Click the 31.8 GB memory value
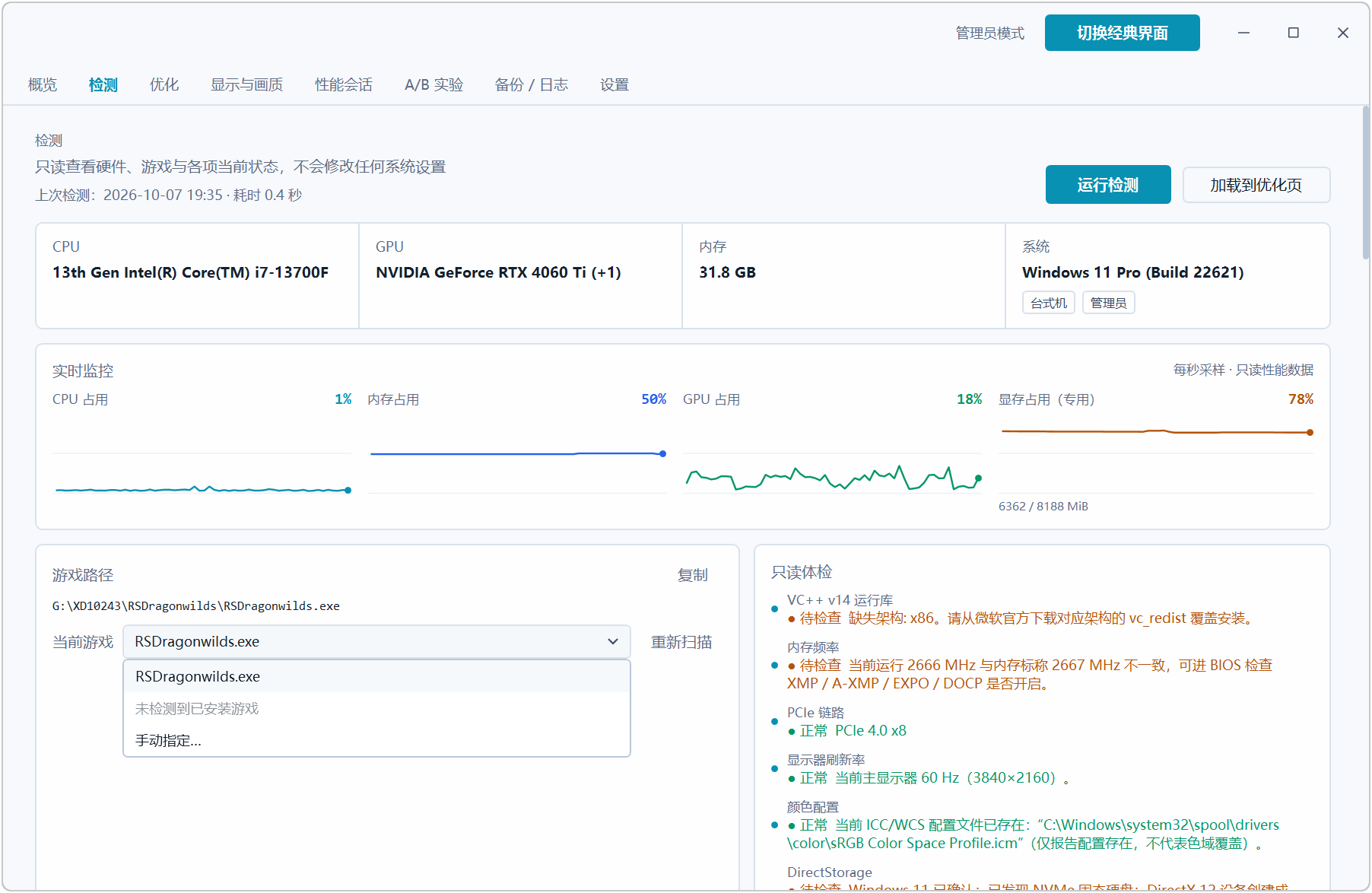Screen dimensions: 1372x893 [x=728, y=272]
